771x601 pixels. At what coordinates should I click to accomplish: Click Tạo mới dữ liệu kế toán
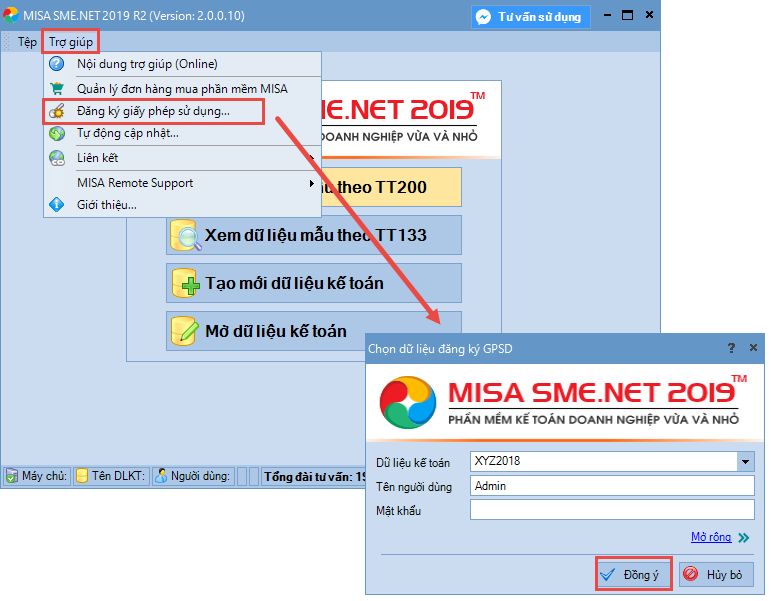tap(314, 283)
